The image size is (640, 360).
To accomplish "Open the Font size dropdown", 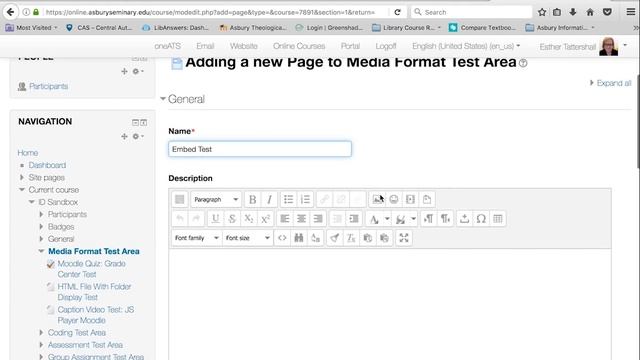I will click(247, 238).
